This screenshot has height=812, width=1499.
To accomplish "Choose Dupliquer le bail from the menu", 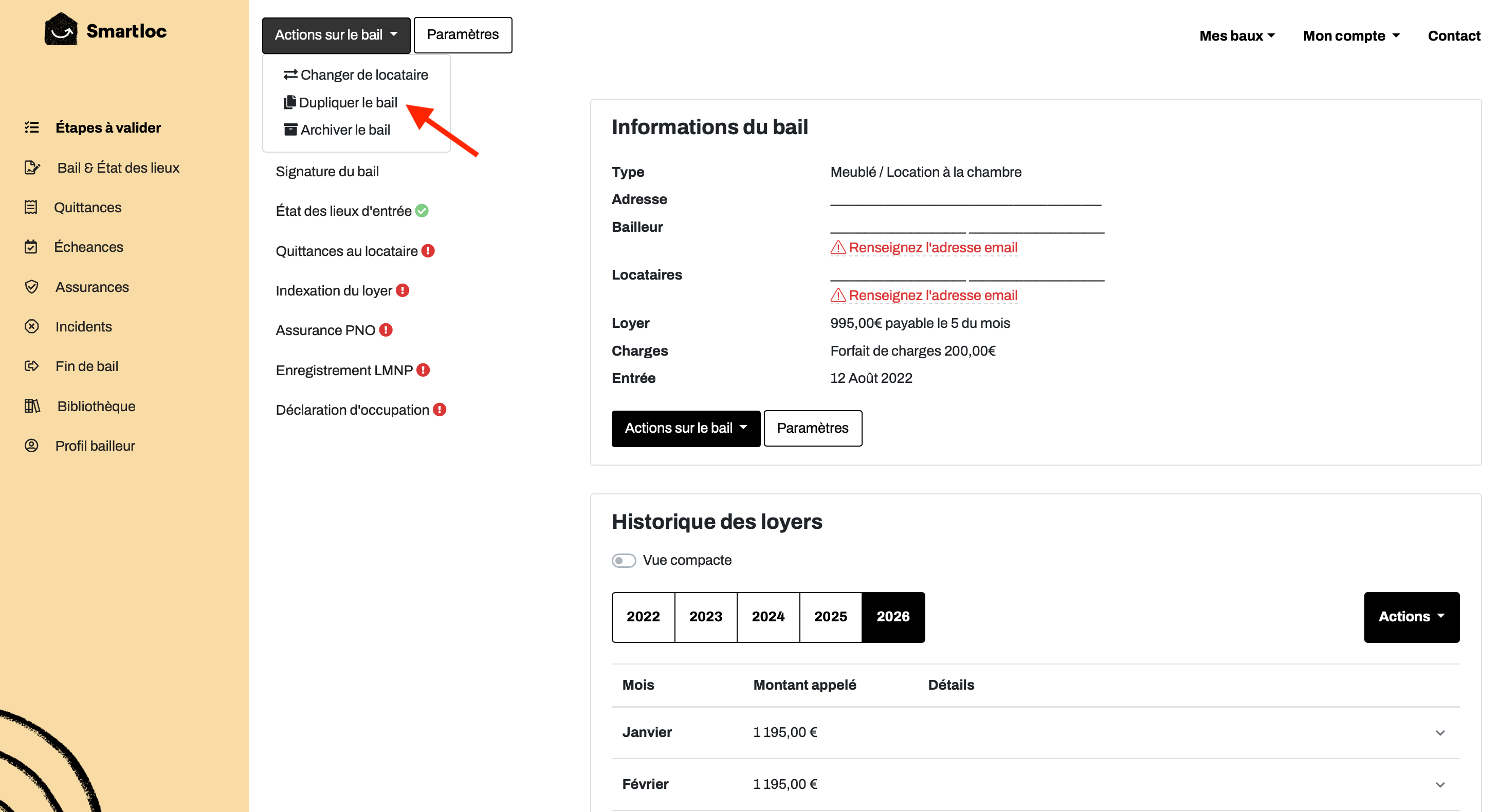I will coord(356,102).
